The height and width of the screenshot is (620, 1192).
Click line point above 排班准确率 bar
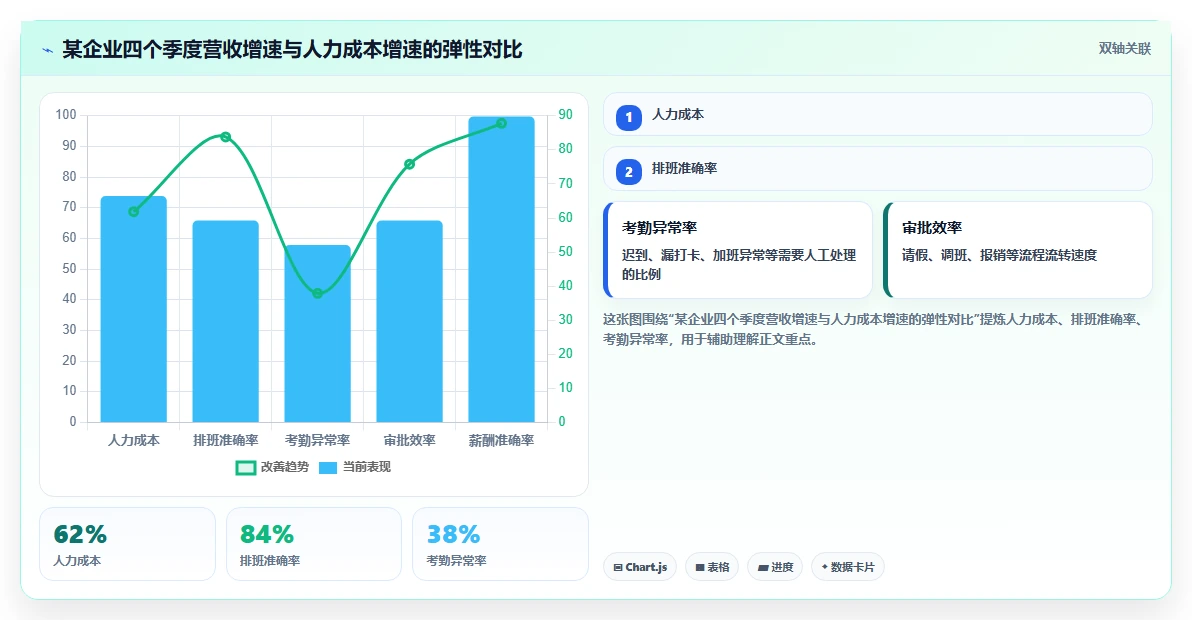tap(226, 137)
